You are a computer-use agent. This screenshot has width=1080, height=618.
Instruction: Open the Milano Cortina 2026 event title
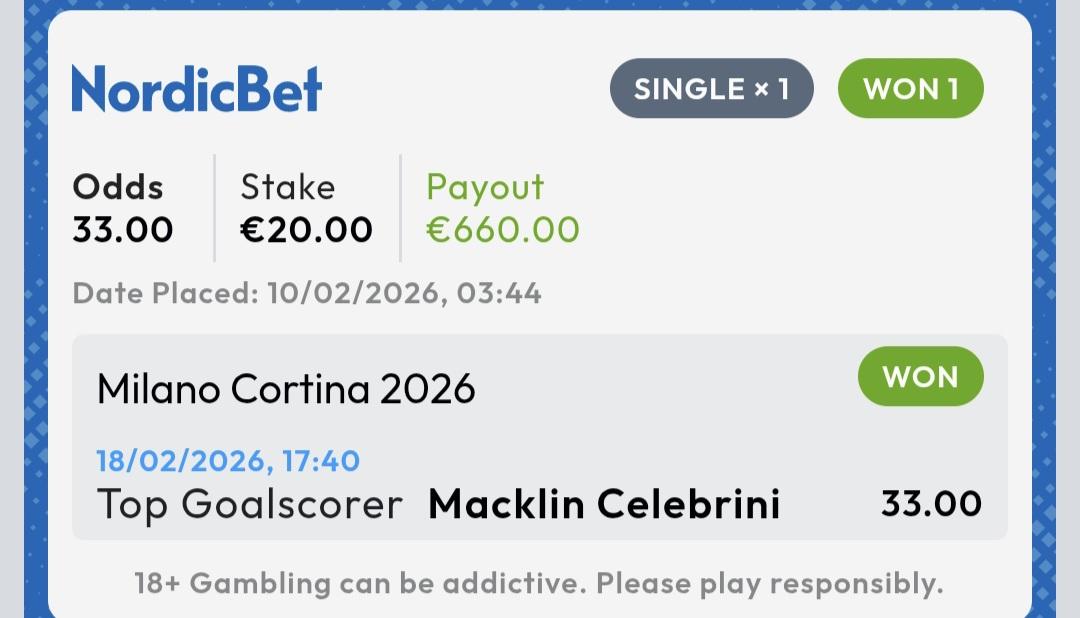(x=286, y=388)
